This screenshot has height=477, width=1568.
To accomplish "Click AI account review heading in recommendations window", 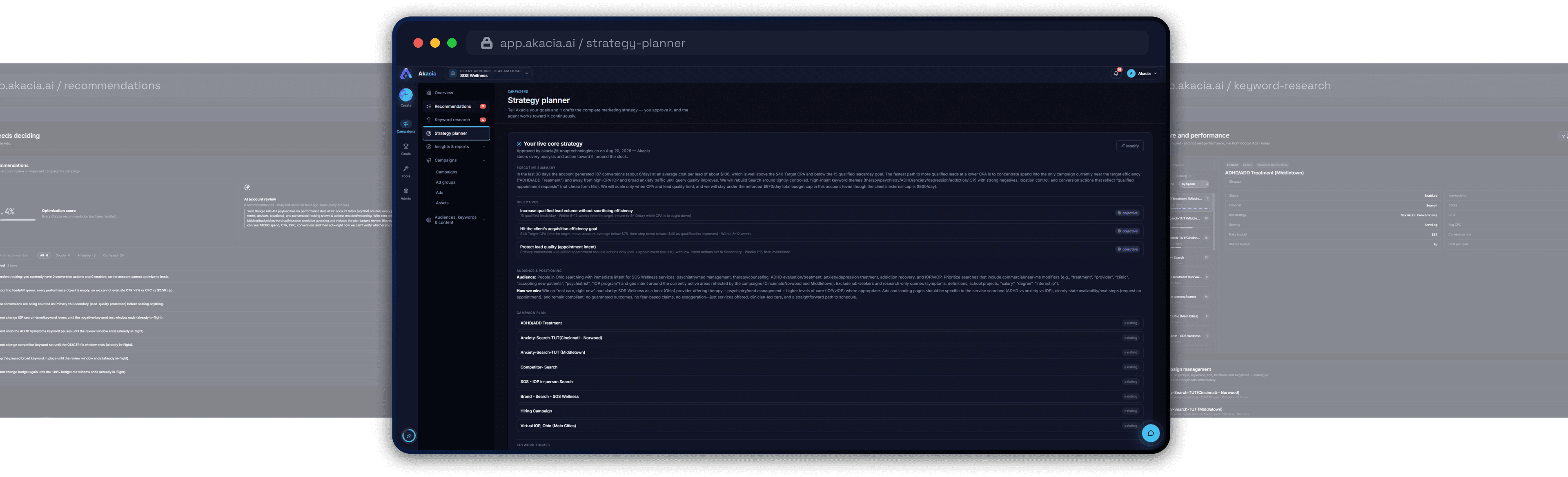I will (x=260, y=200).
